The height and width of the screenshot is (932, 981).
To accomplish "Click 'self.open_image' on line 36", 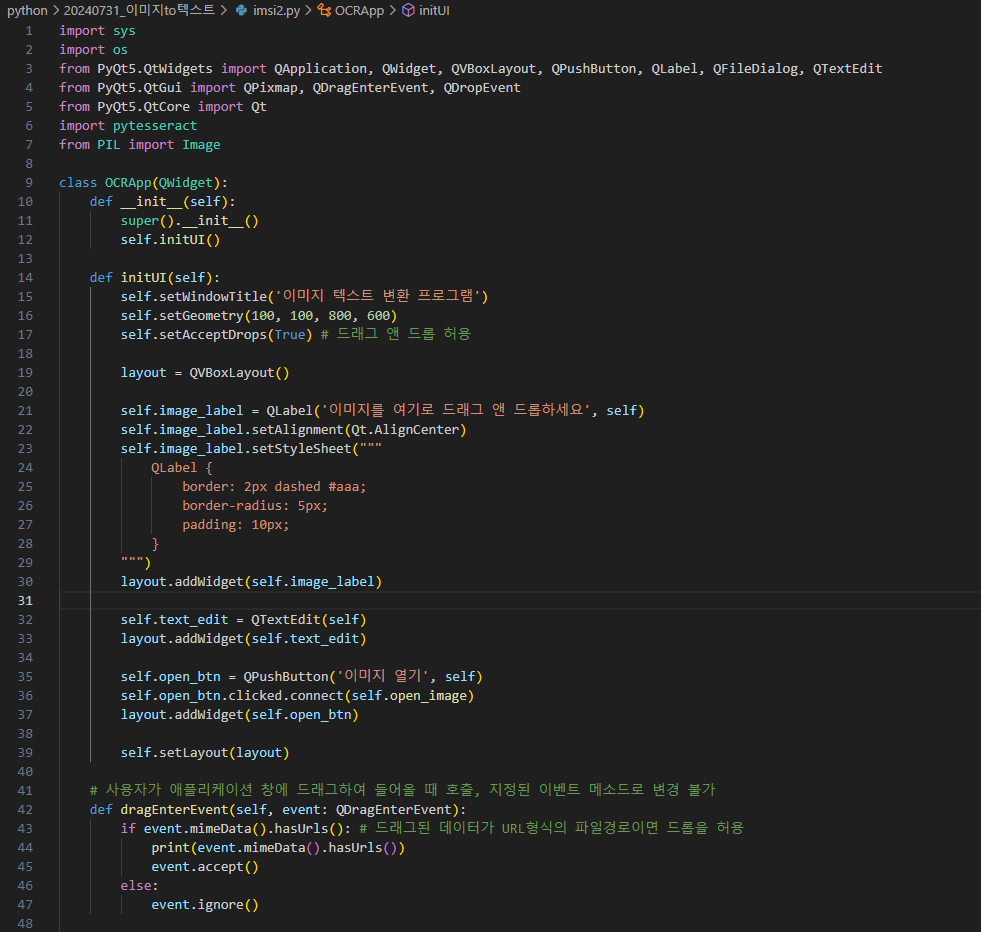I will coord(409,696).
